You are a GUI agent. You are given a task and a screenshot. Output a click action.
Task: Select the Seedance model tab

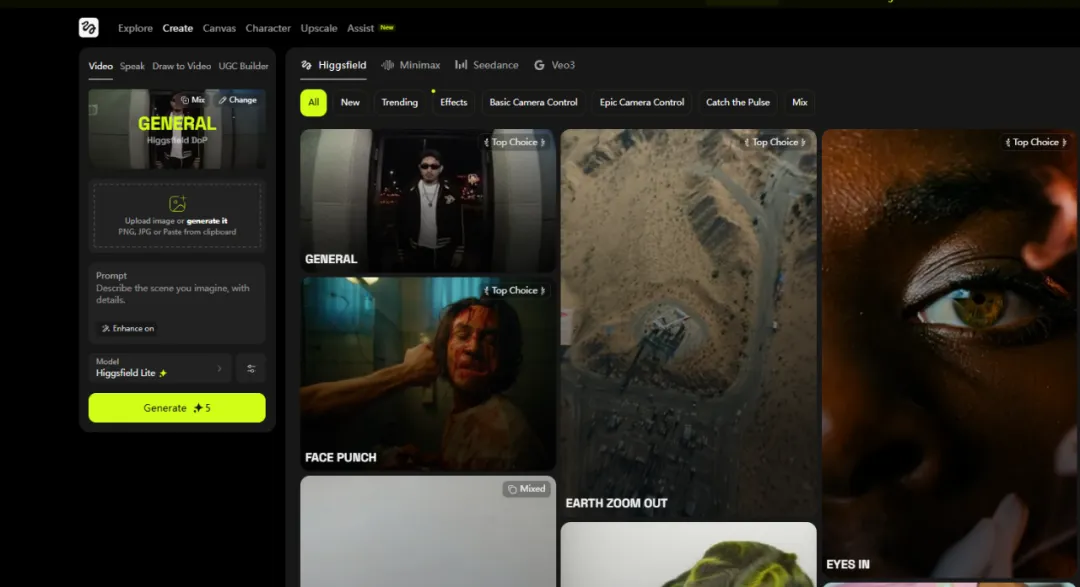486,65
